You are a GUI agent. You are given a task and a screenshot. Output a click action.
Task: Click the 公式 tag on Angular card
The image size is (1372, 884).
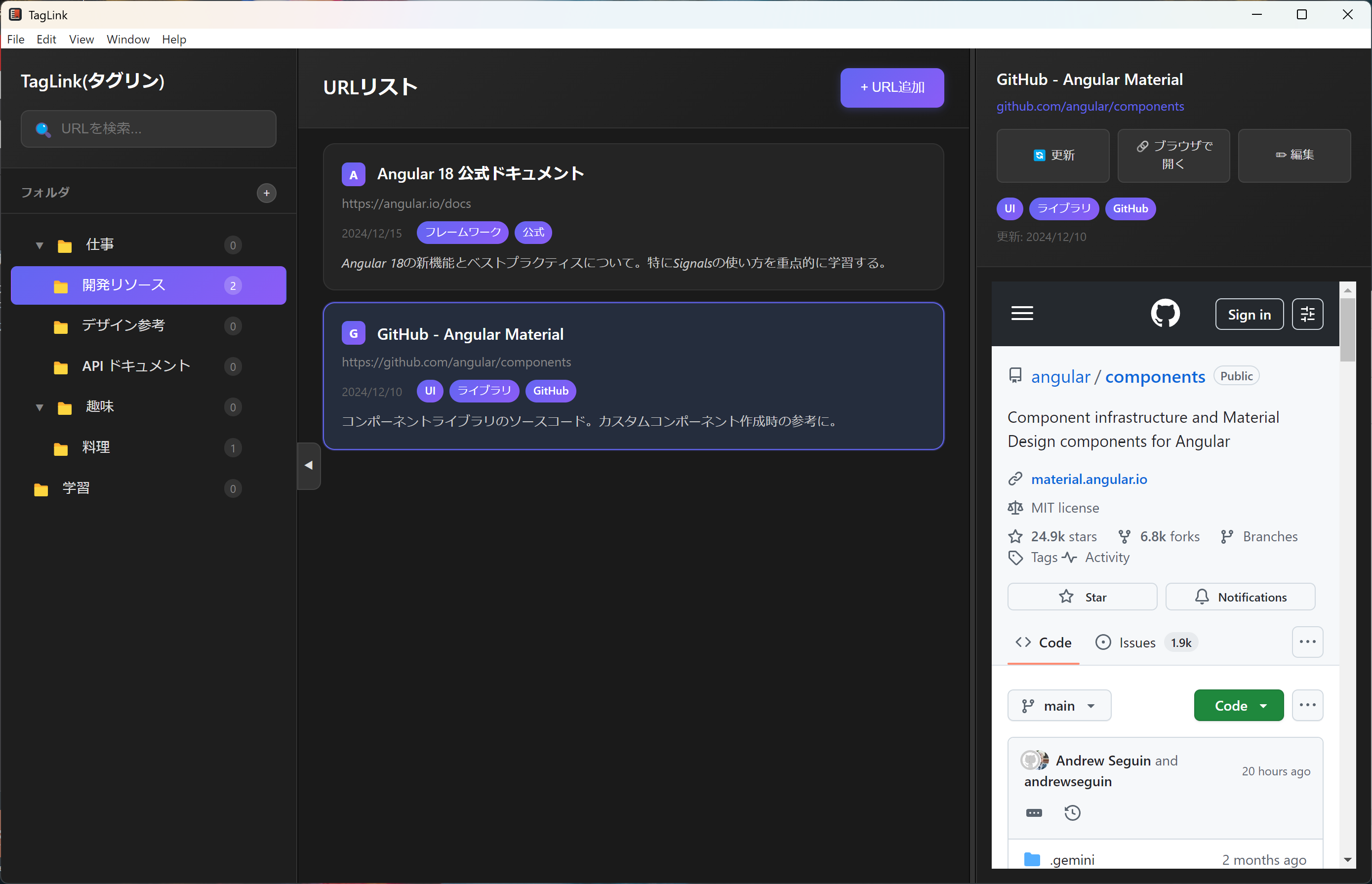[533, 233]
